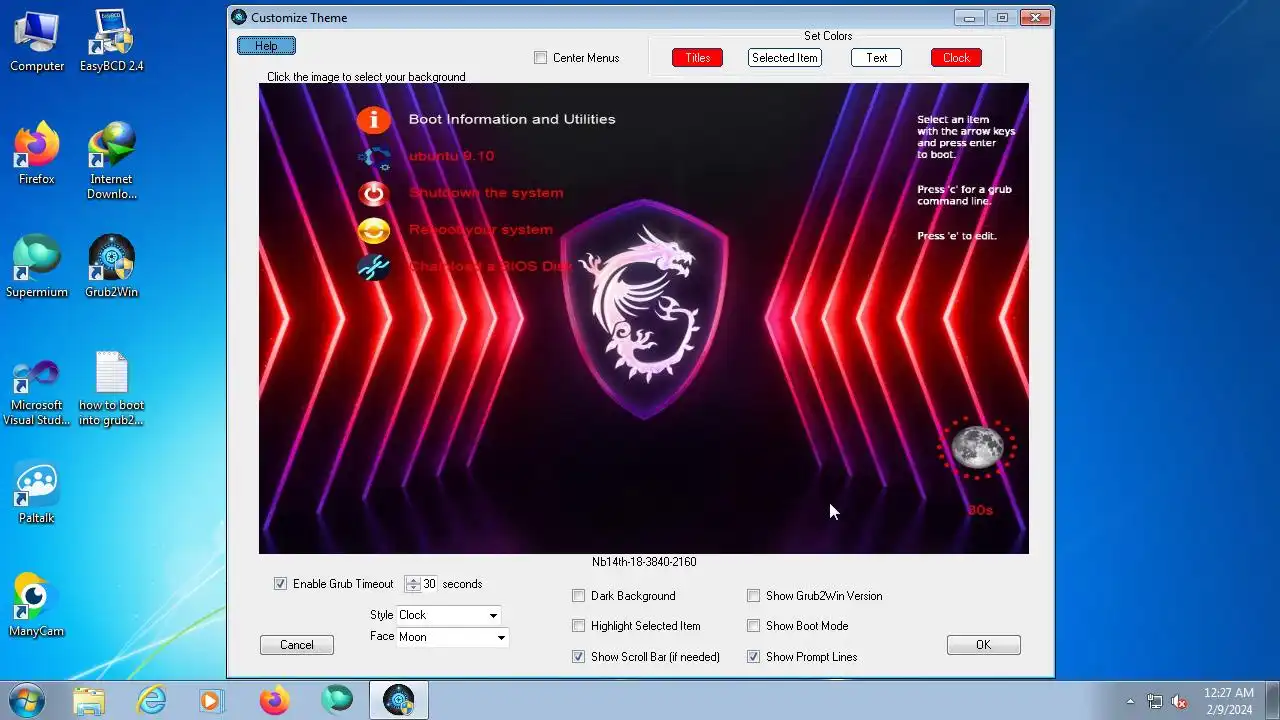Click the moon clock face preview

coord(977,447)
